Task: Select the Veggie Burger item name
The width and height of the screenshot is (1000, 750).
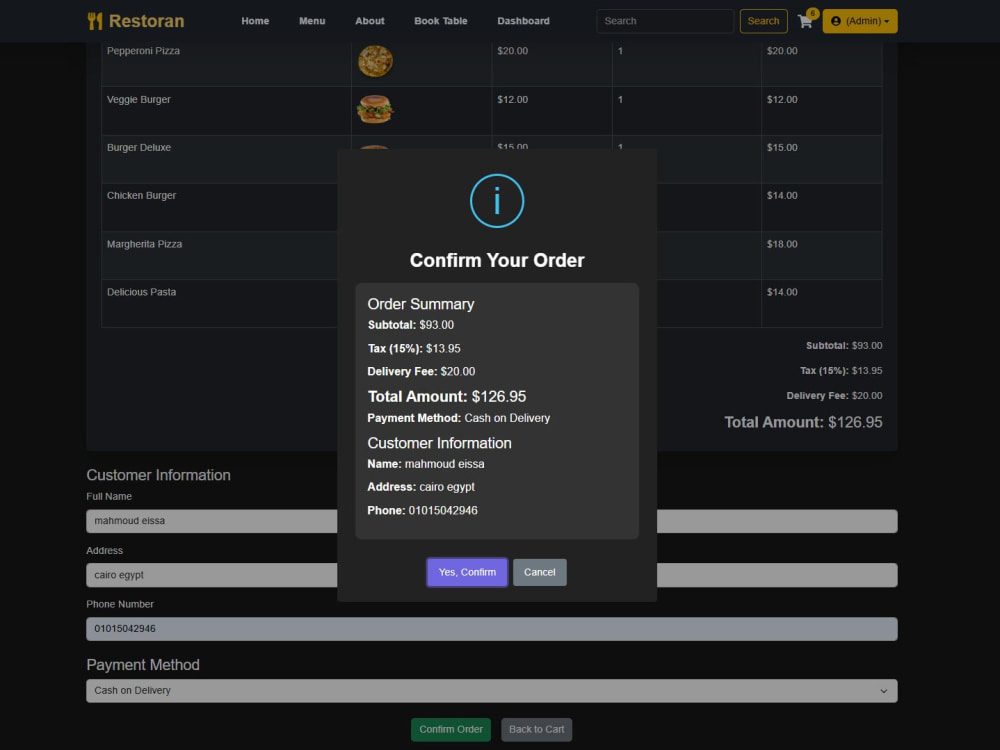Action: [138, 99]
